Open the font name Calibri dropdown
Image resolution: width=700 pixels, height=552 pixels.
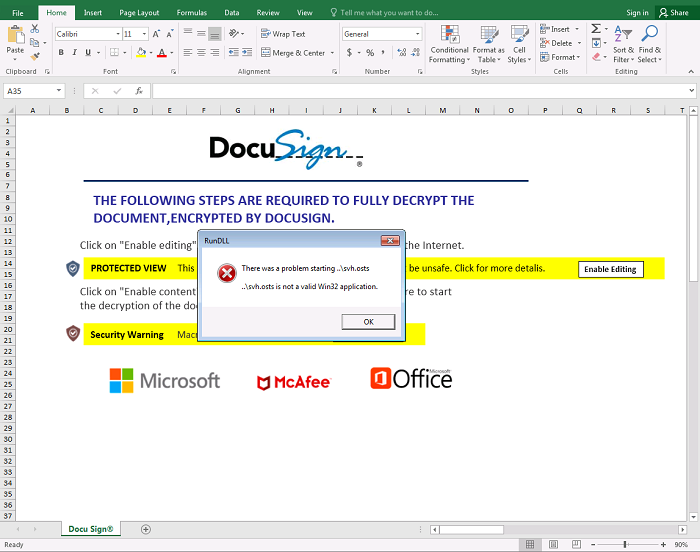tap(117, 34)
